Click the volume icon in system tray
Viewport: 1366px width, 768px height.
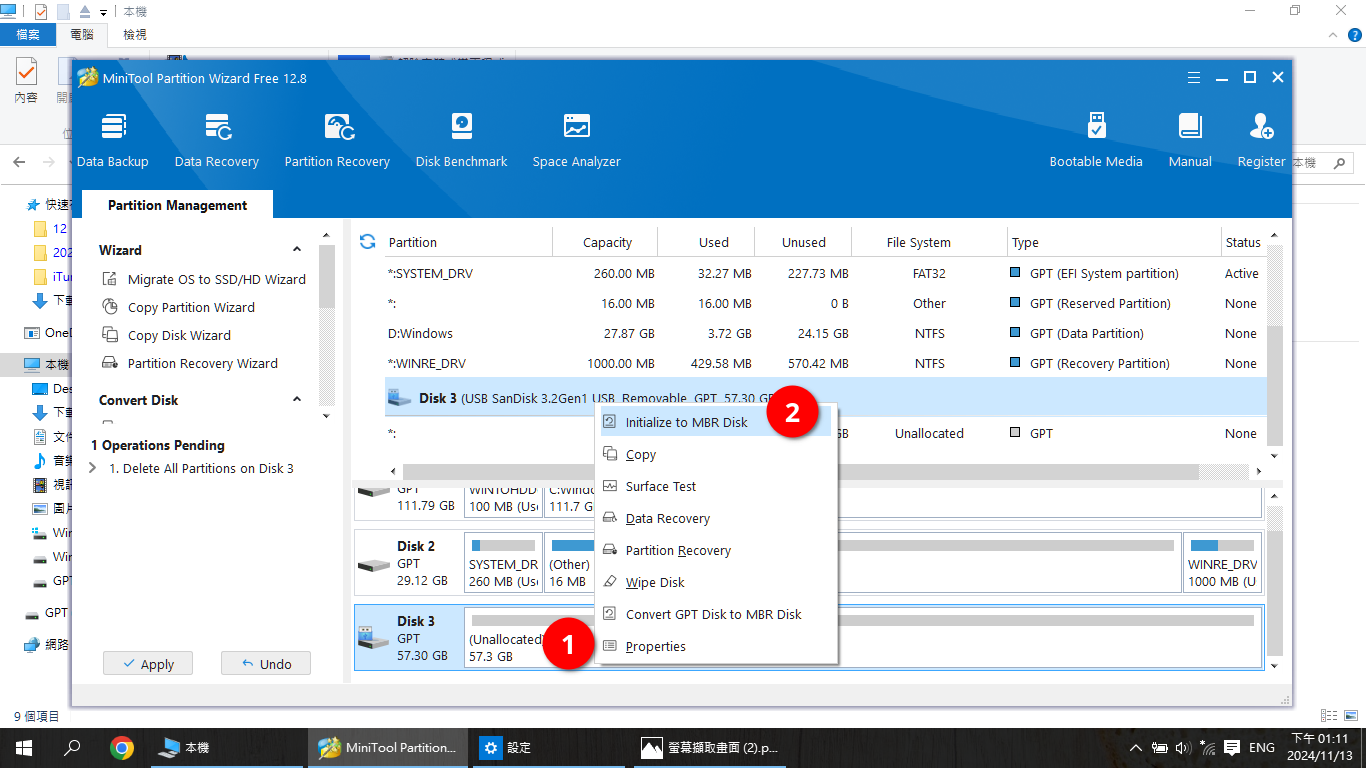1184,747
